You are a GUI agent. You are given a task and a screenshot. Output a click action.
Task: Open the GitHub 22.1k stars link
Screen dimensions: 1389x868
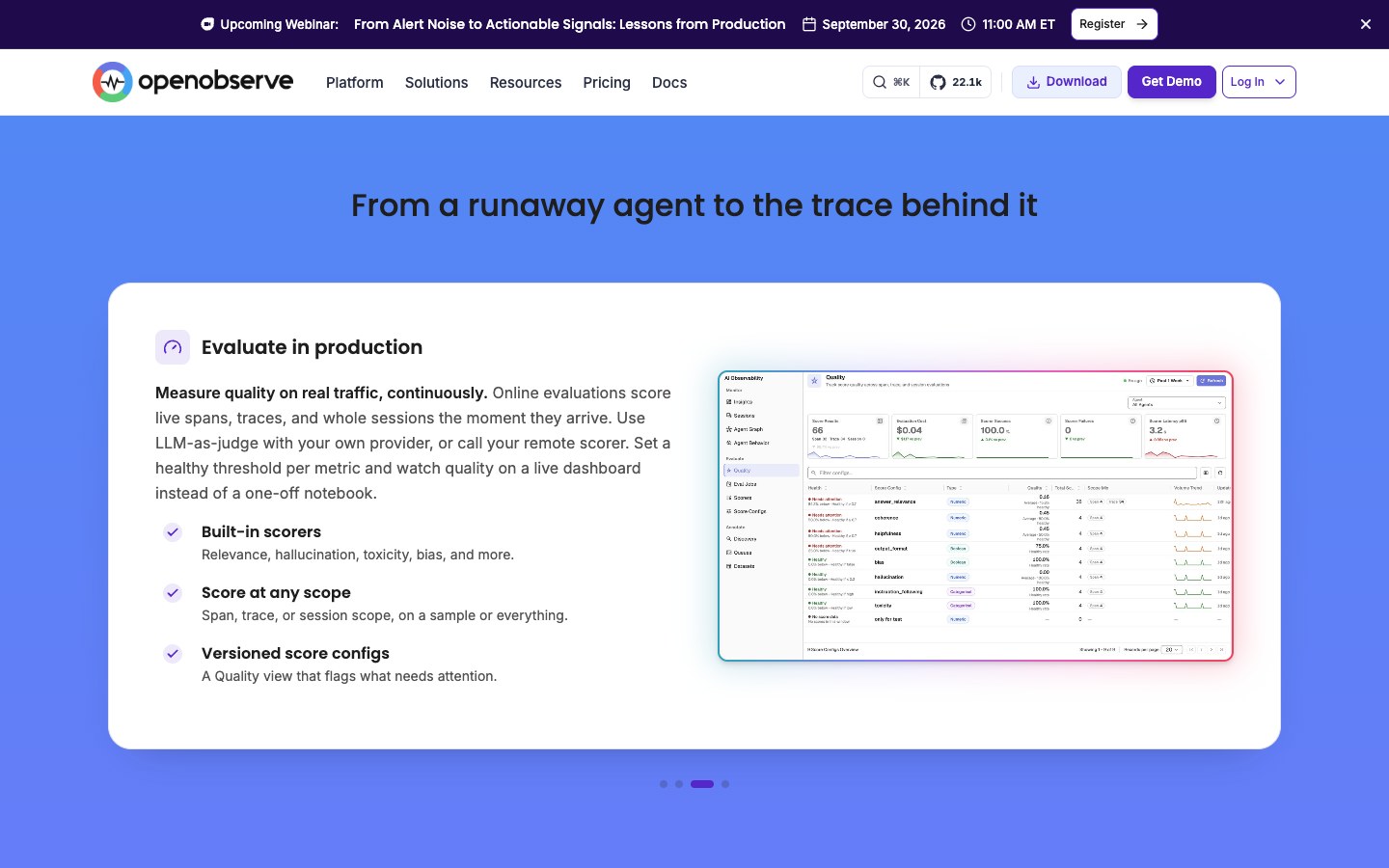pyautogui.click(x=955, y=82)
